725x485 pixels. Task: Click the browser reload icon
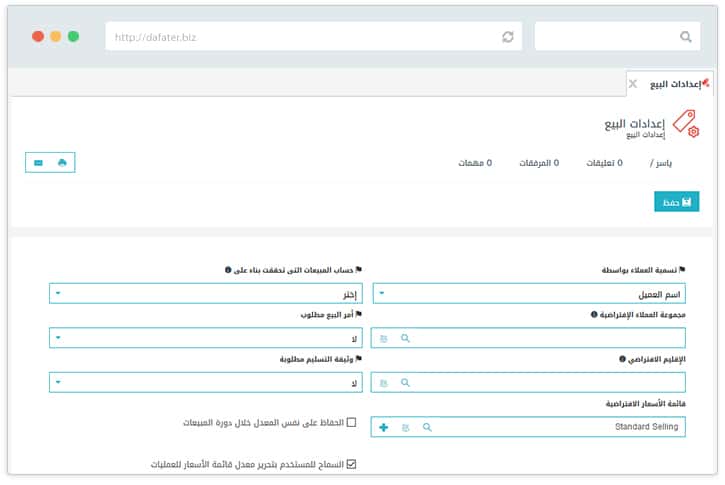[508, 37]
